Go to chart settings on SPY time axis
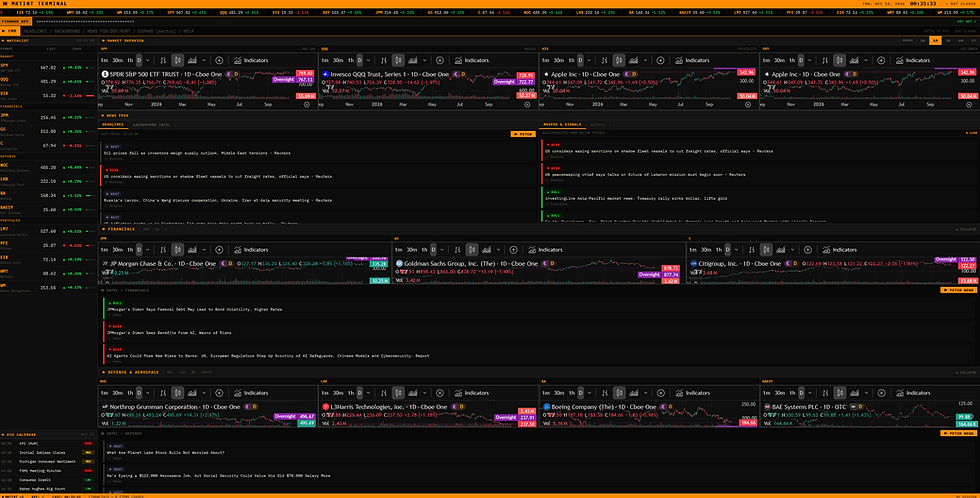 point(307,104)
